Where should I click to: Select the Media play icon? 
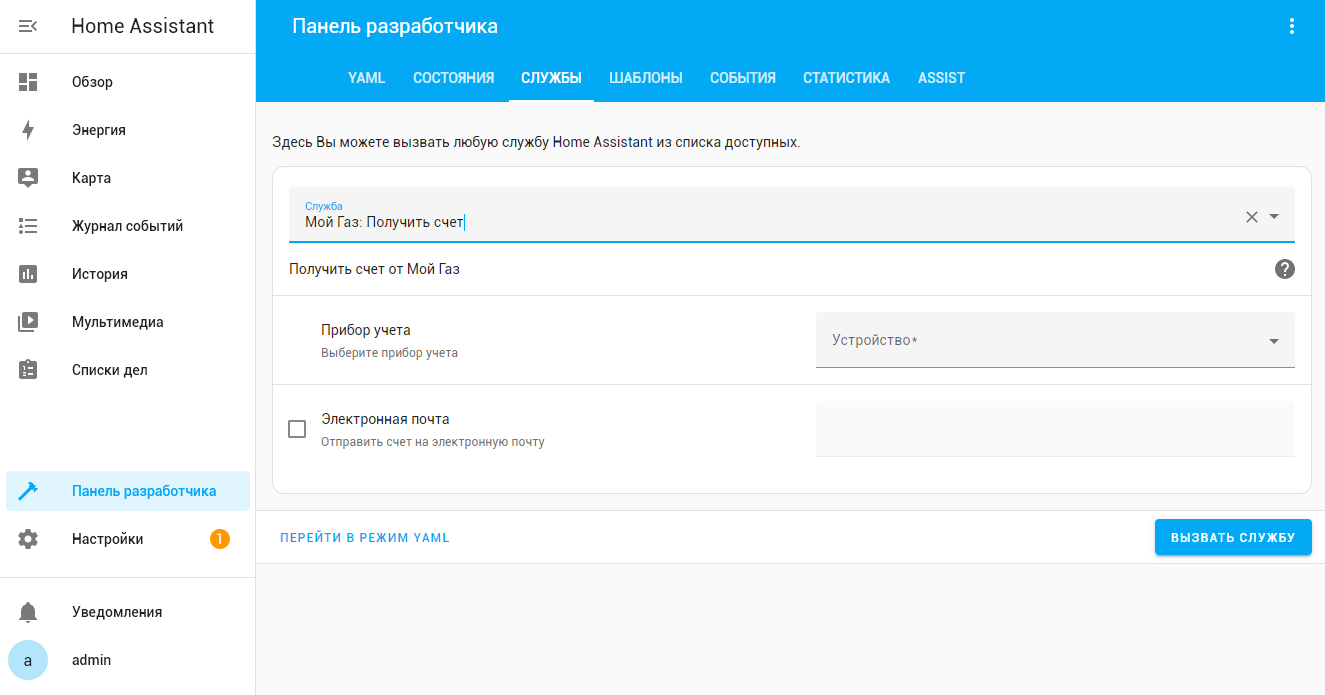[28, 322]
